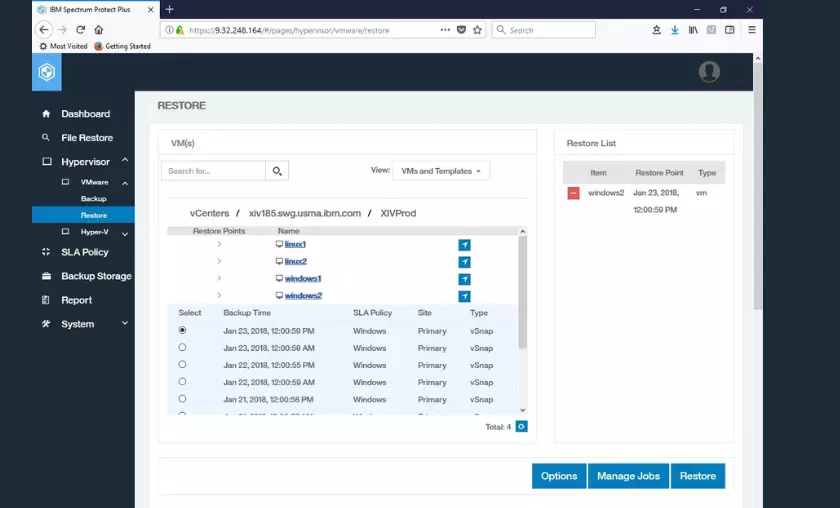Bookmark this page with the star icon
This screenshot has width=840, height=508.
point(477,30)
